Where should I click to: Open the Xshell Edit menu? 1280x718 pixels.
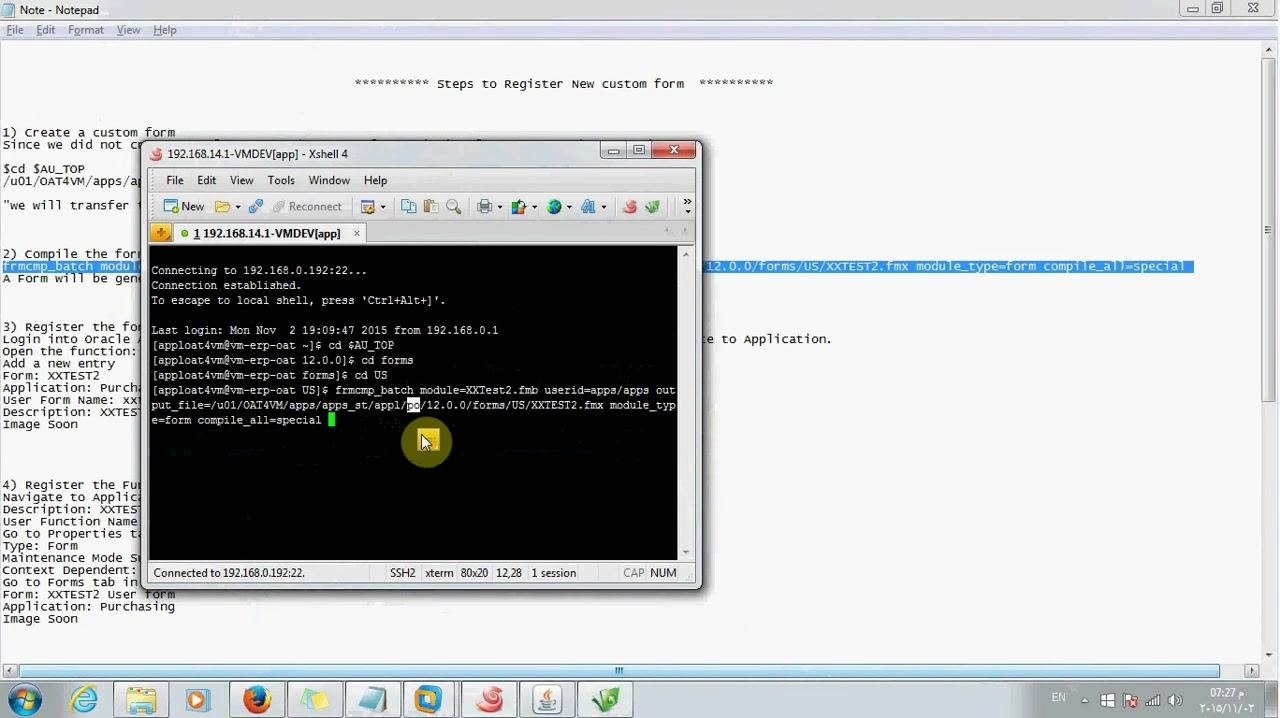[x=206, y=180]
